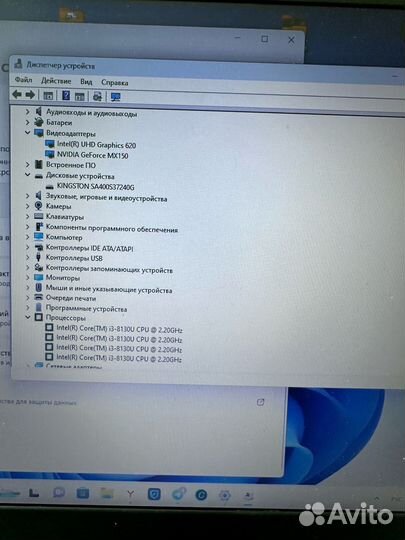Click the Forward arrow in Device Manager toolbar
Viewport: 405px width, 540px height.
tap(30, 94)
